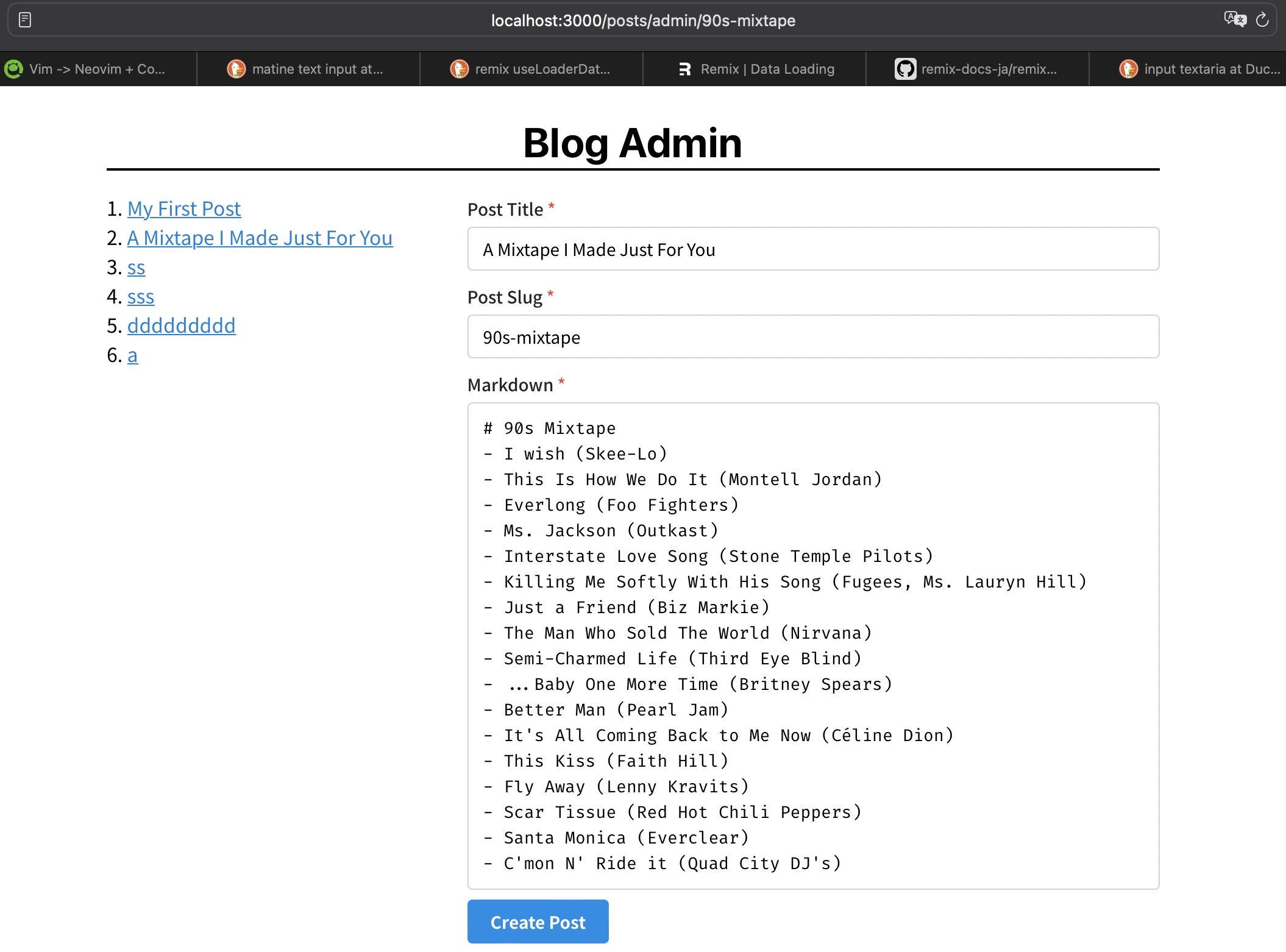
Task: Open the 'Vim -> Neovim + Co...' tab
Action: pyautogui.click(x=96, y=69)
